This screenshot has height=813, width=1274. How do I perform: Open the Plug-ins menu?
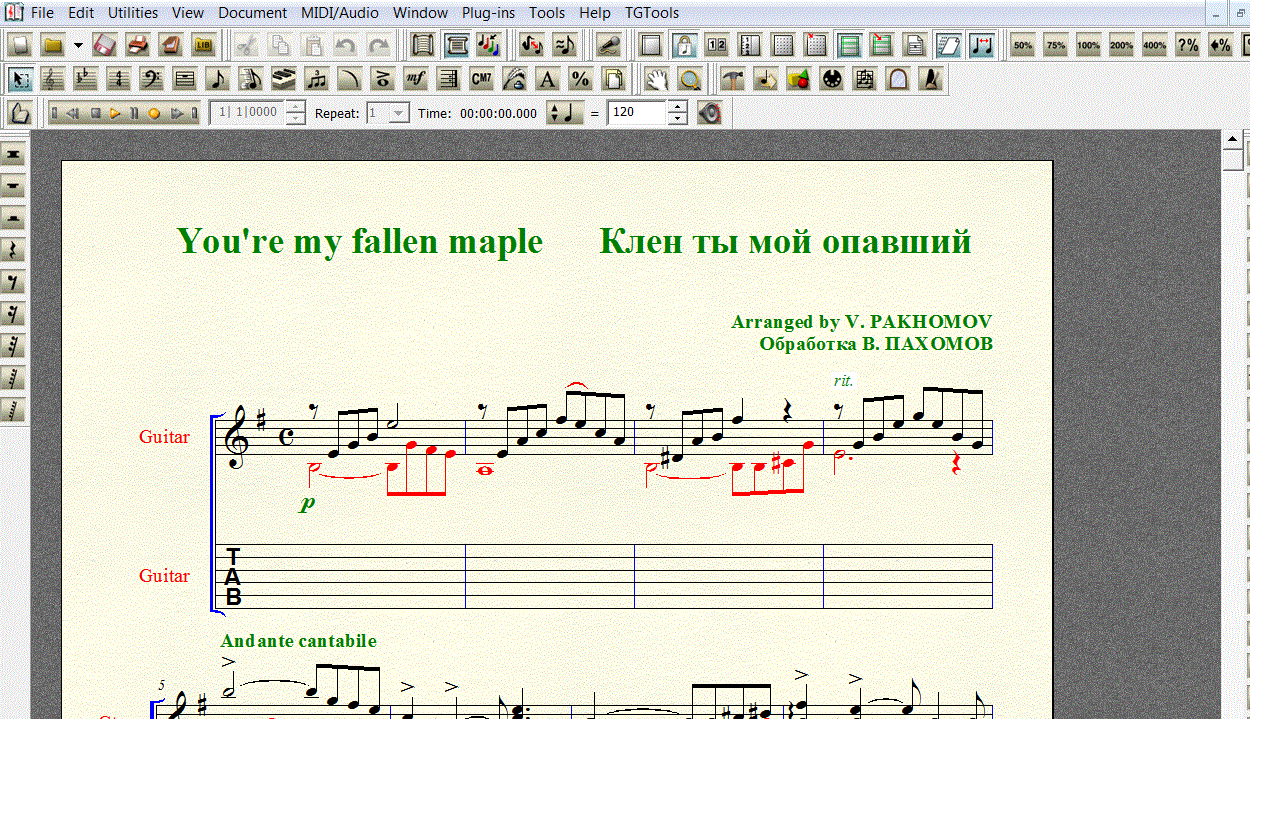point(488,13)
